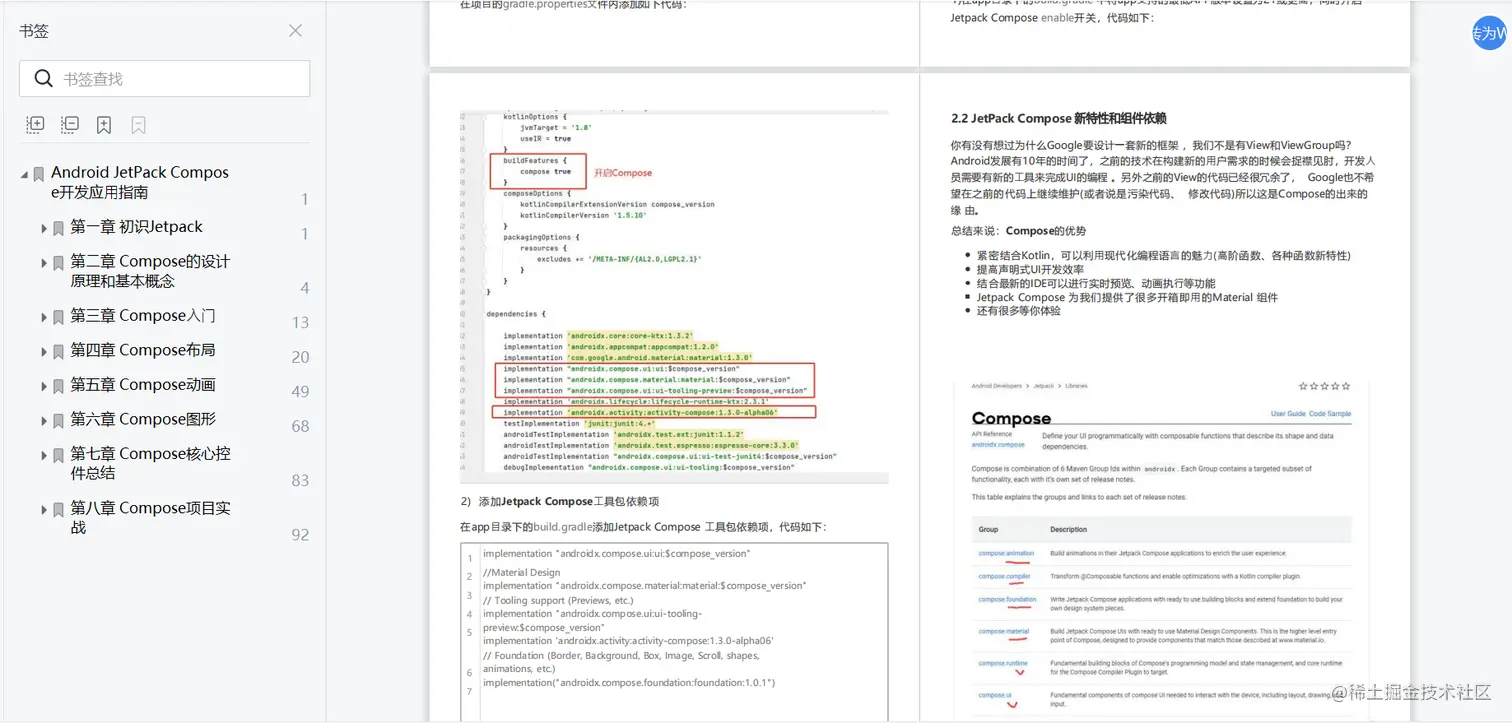Viewport: 1512px width, 723px height.
Task: Jump to 第七章 Compose核心控件总结 chapter
Action: point(150,463)
